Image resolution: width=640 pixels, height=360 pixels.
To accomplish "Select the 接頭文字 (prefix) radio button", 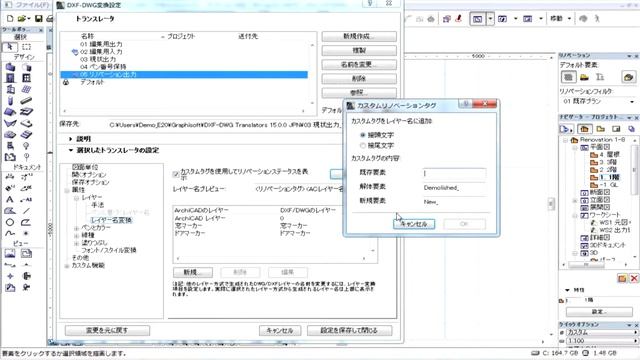I will [362, 135].
